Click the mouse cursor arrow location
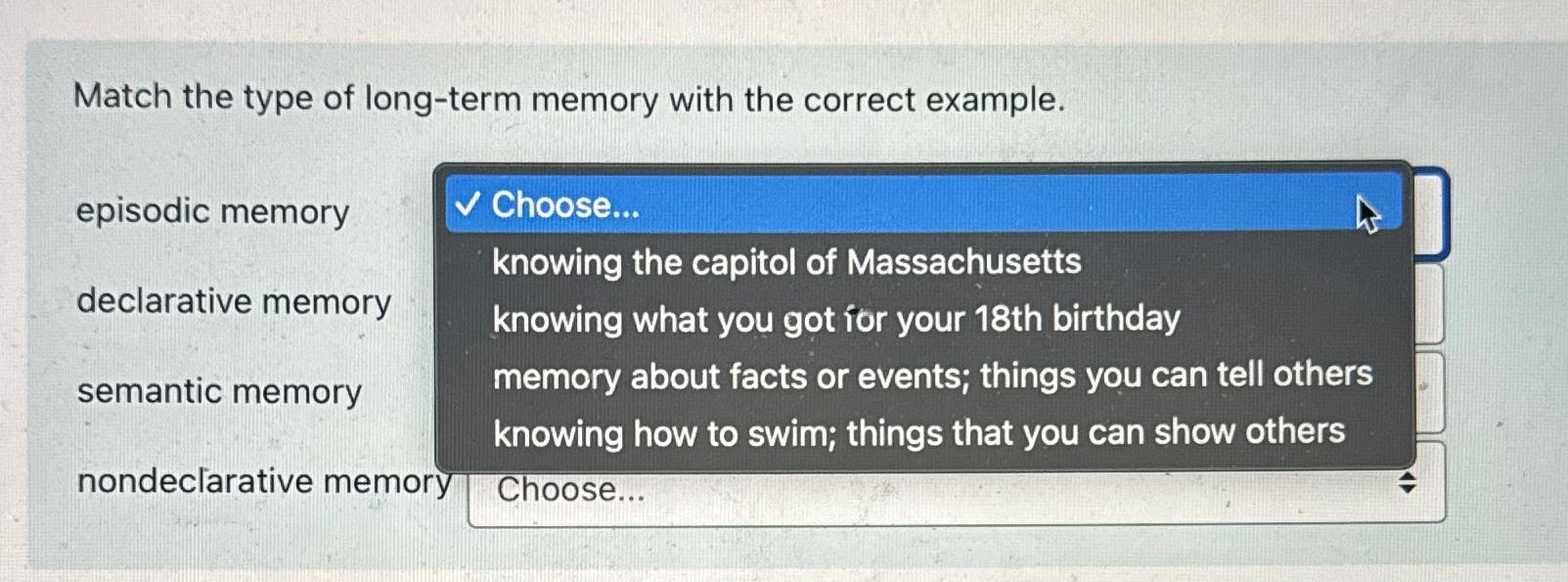Image resolution: width=1568 pixels, height=582 pixels. click(x=1366, y=210)
